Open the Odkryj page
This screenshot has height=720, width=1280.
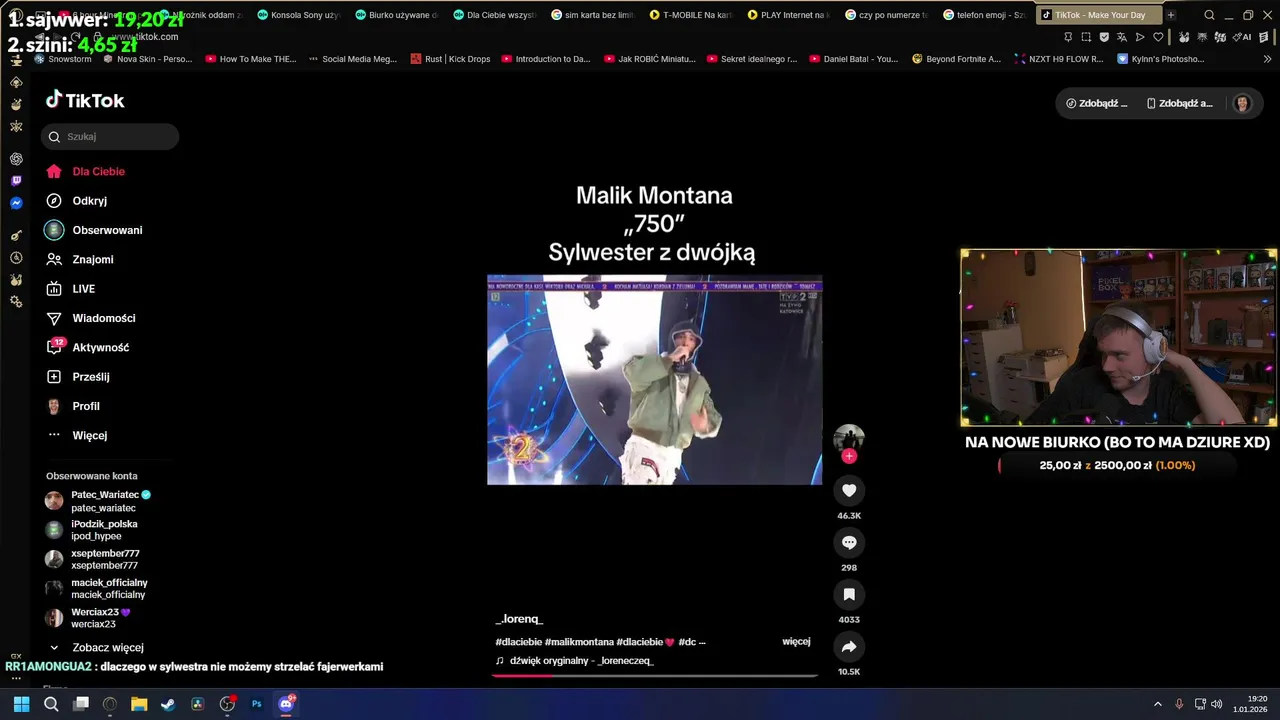click(77, 201)
